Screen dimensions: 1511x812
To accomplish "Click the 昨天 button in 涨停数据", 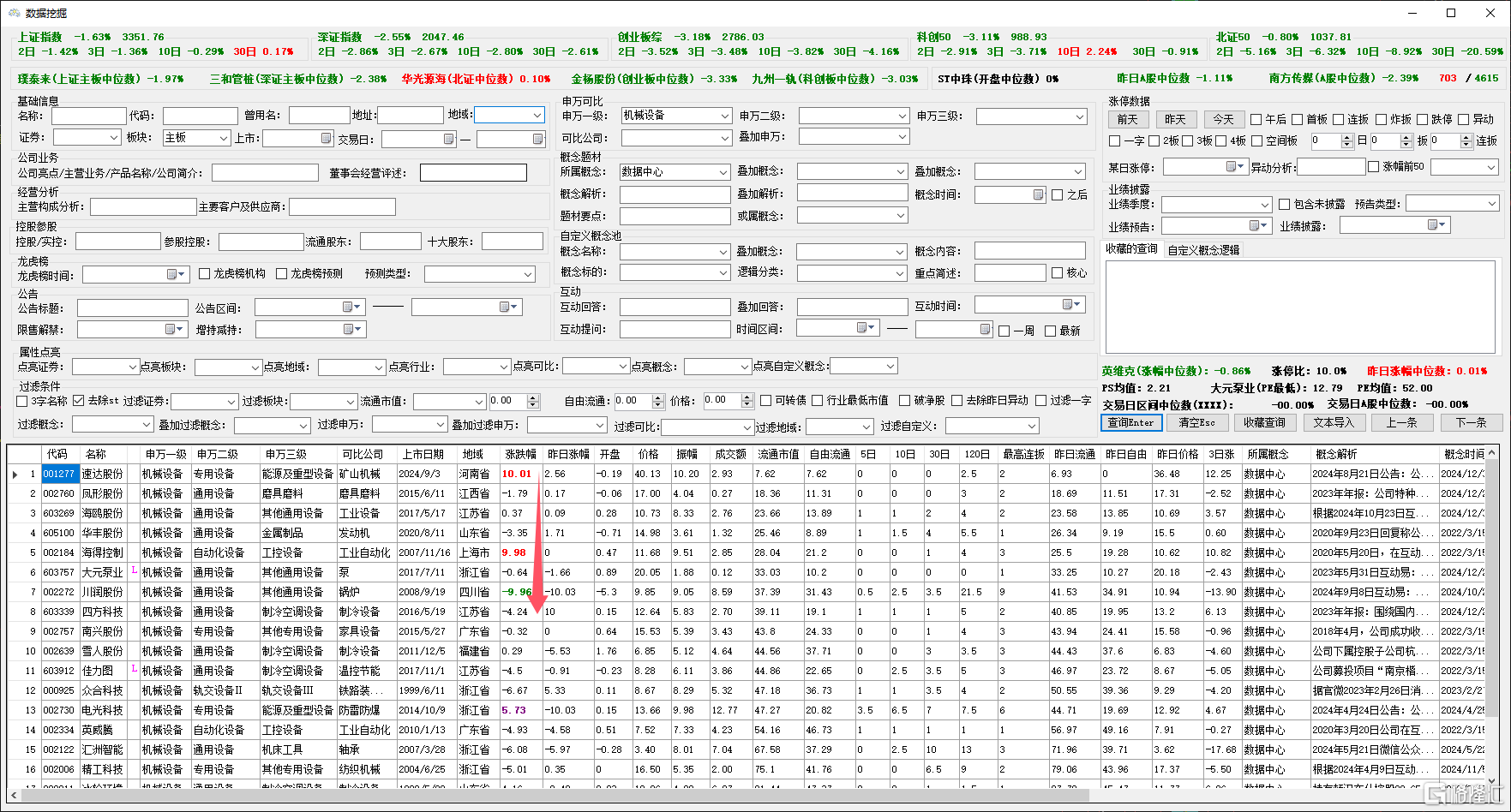I will [1176, 120].
